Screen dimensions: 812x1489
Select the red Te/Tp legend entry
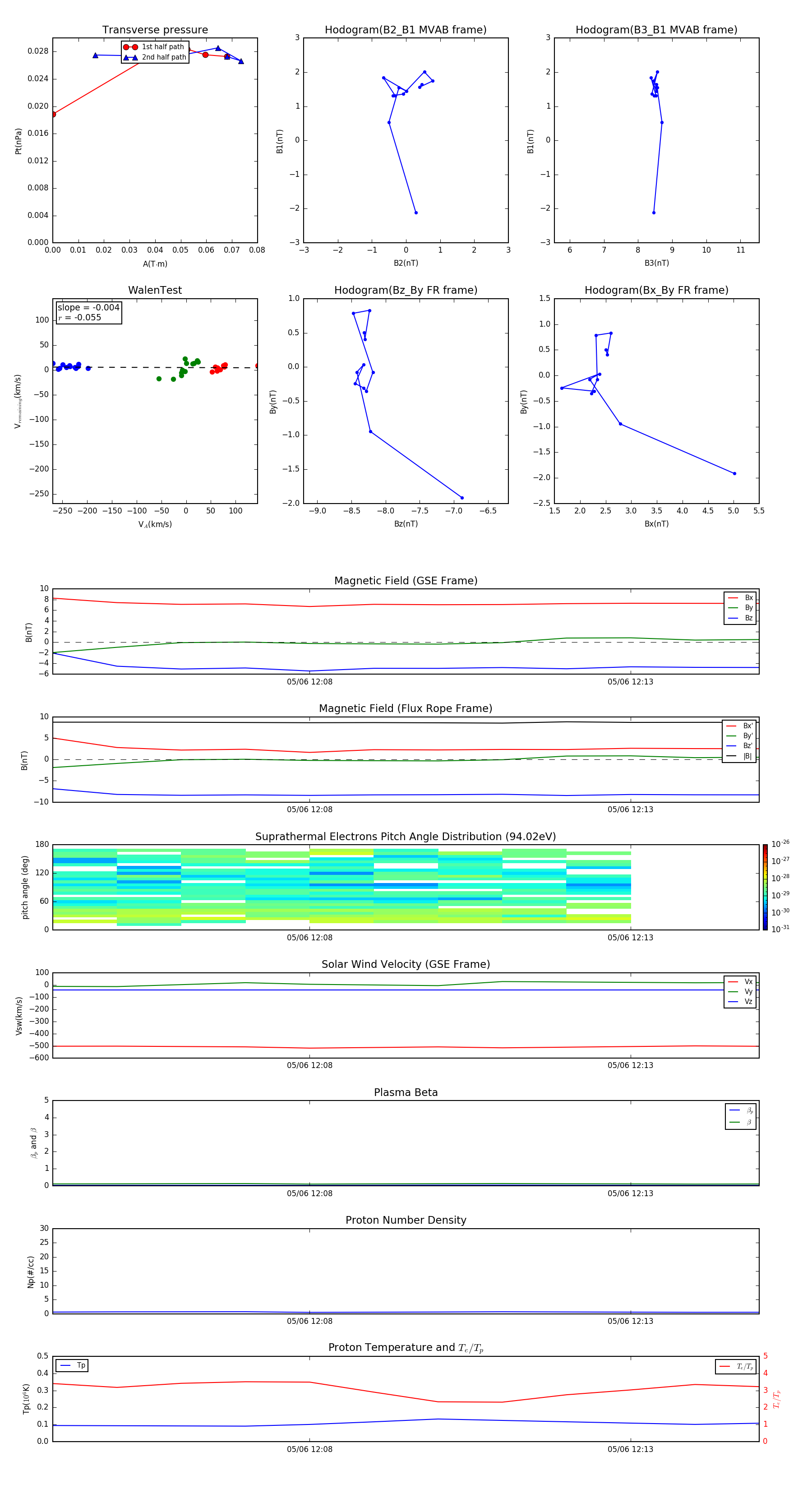[736, 1366]
